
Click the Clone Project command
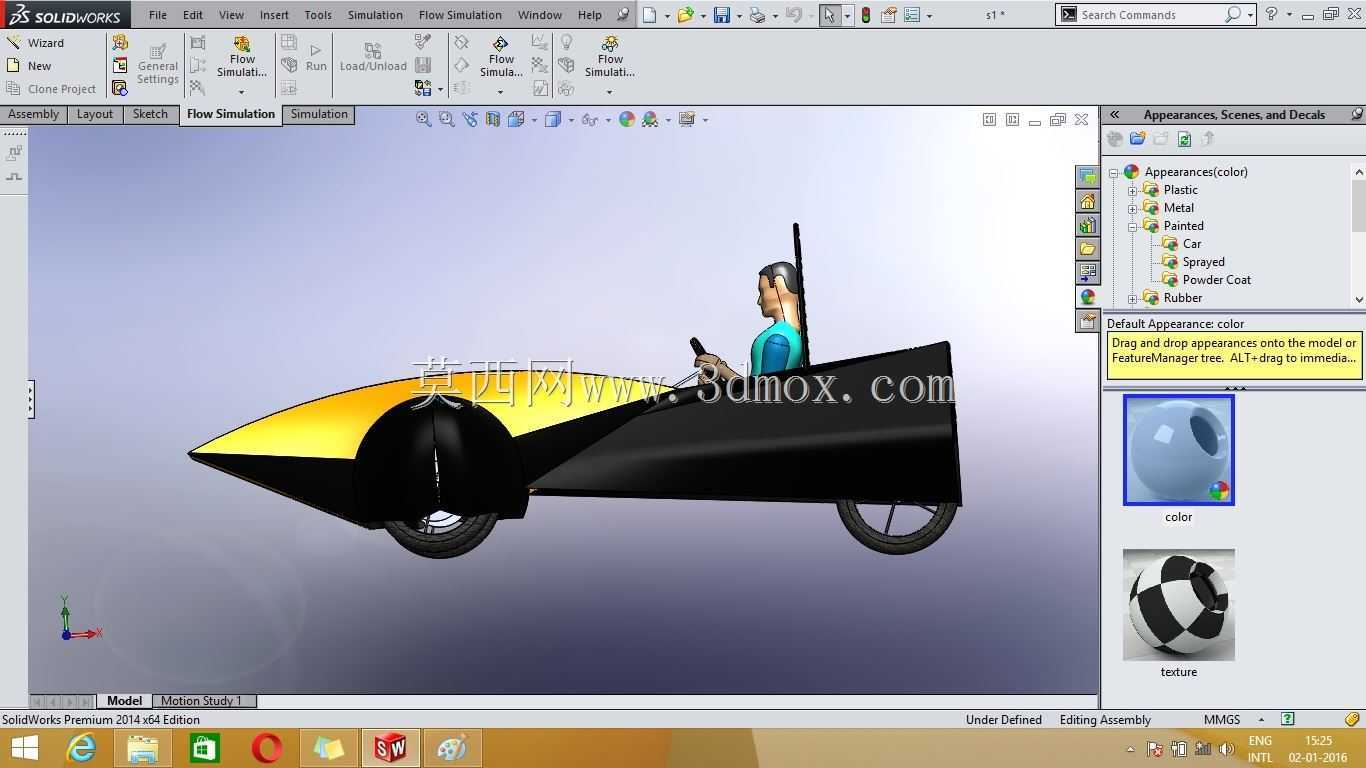coord(51,89)
